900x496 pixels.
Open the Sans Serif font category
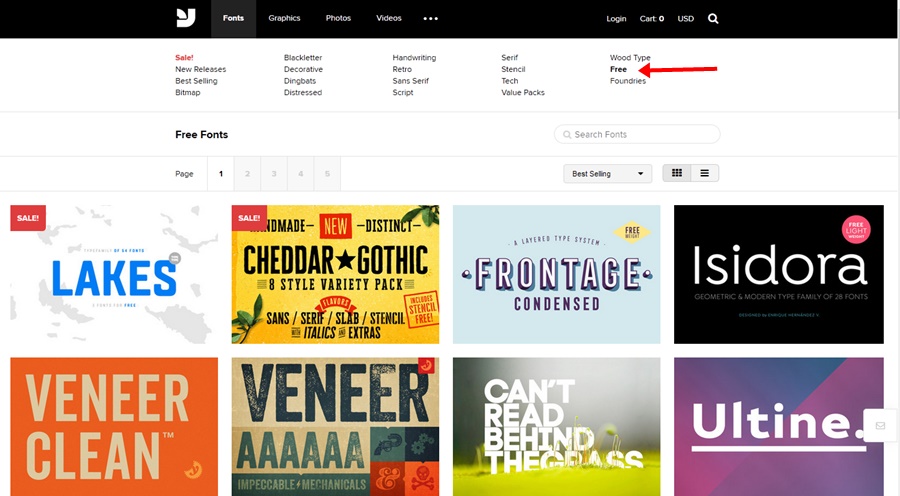pos(410,81)
